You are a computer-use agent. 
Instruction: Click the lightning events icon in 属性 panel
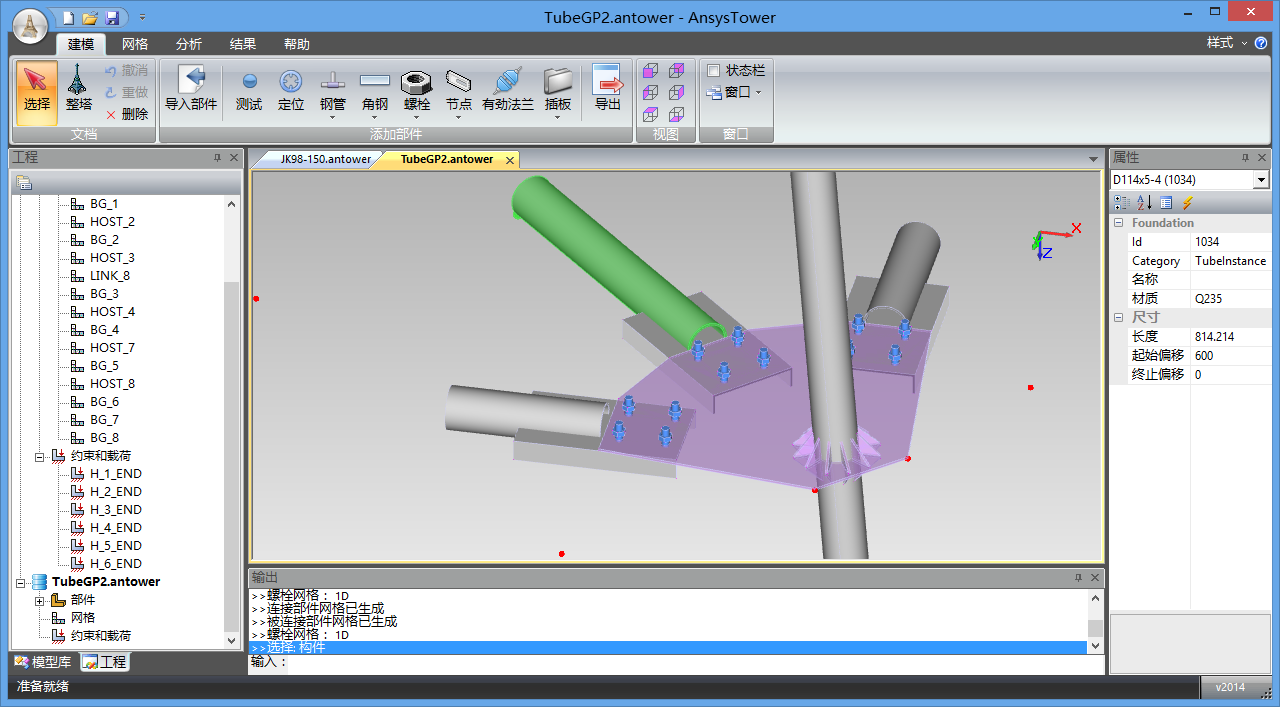[x=1188, y=203]
